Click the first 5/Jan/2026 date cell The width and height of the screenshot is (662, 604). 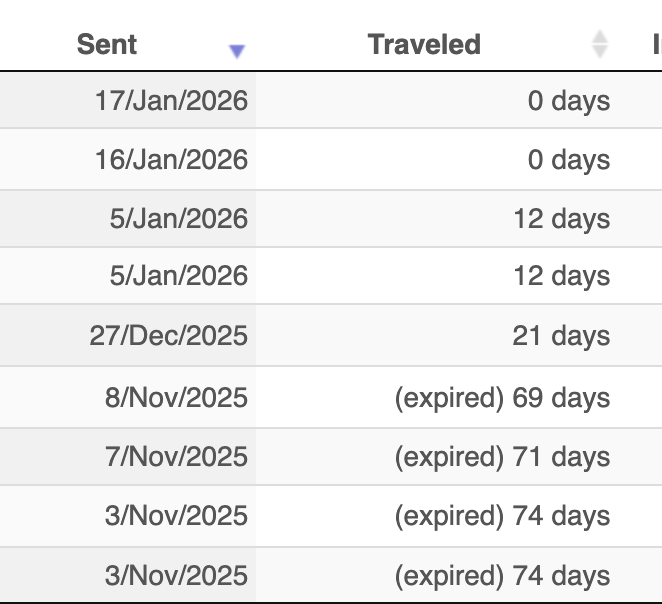tap(178, 219)
